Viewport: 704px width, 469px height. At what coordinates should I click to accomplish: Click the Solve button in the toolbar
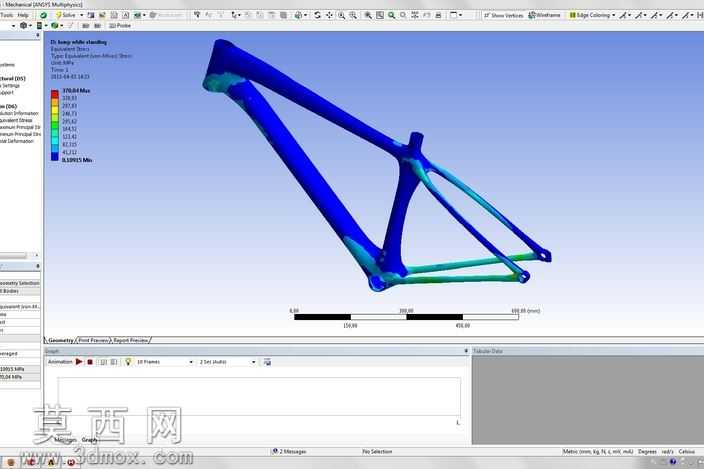[65, 15]
